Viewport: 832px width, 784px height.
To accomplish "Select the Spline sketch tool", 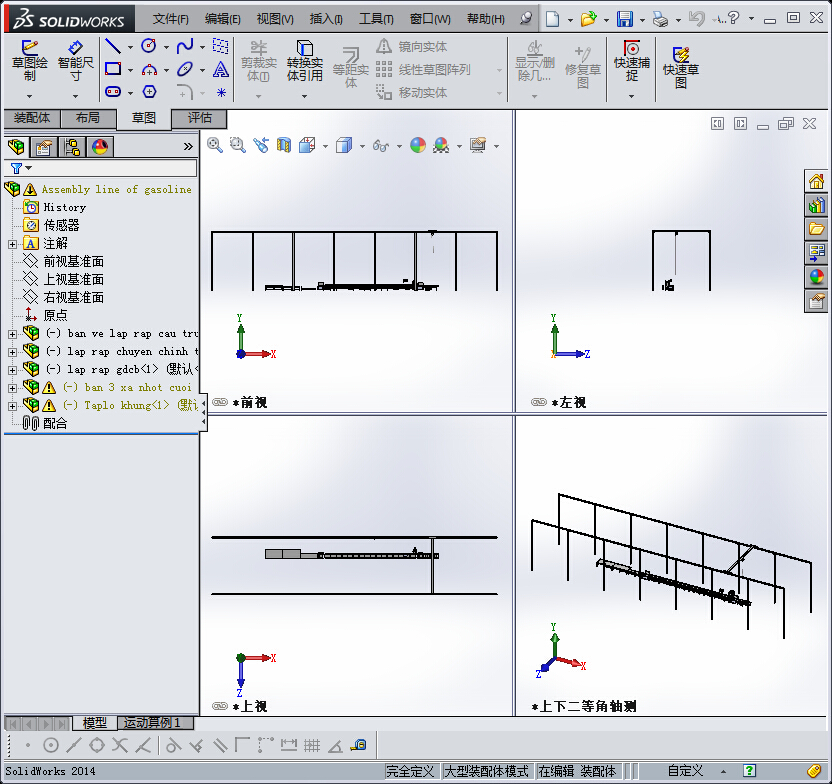I will [x=185, y=46].
